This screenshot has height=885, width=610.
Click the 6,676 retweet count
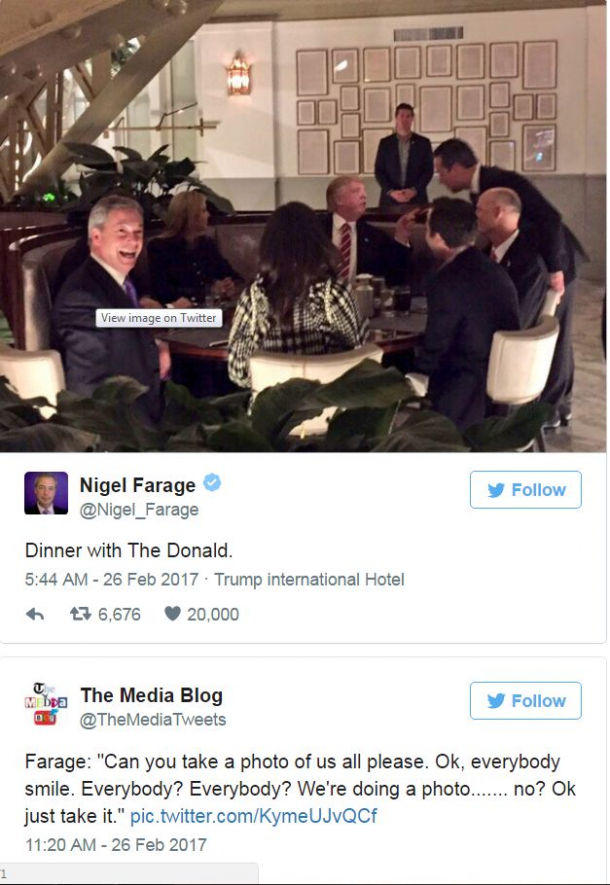click(119, 614)
